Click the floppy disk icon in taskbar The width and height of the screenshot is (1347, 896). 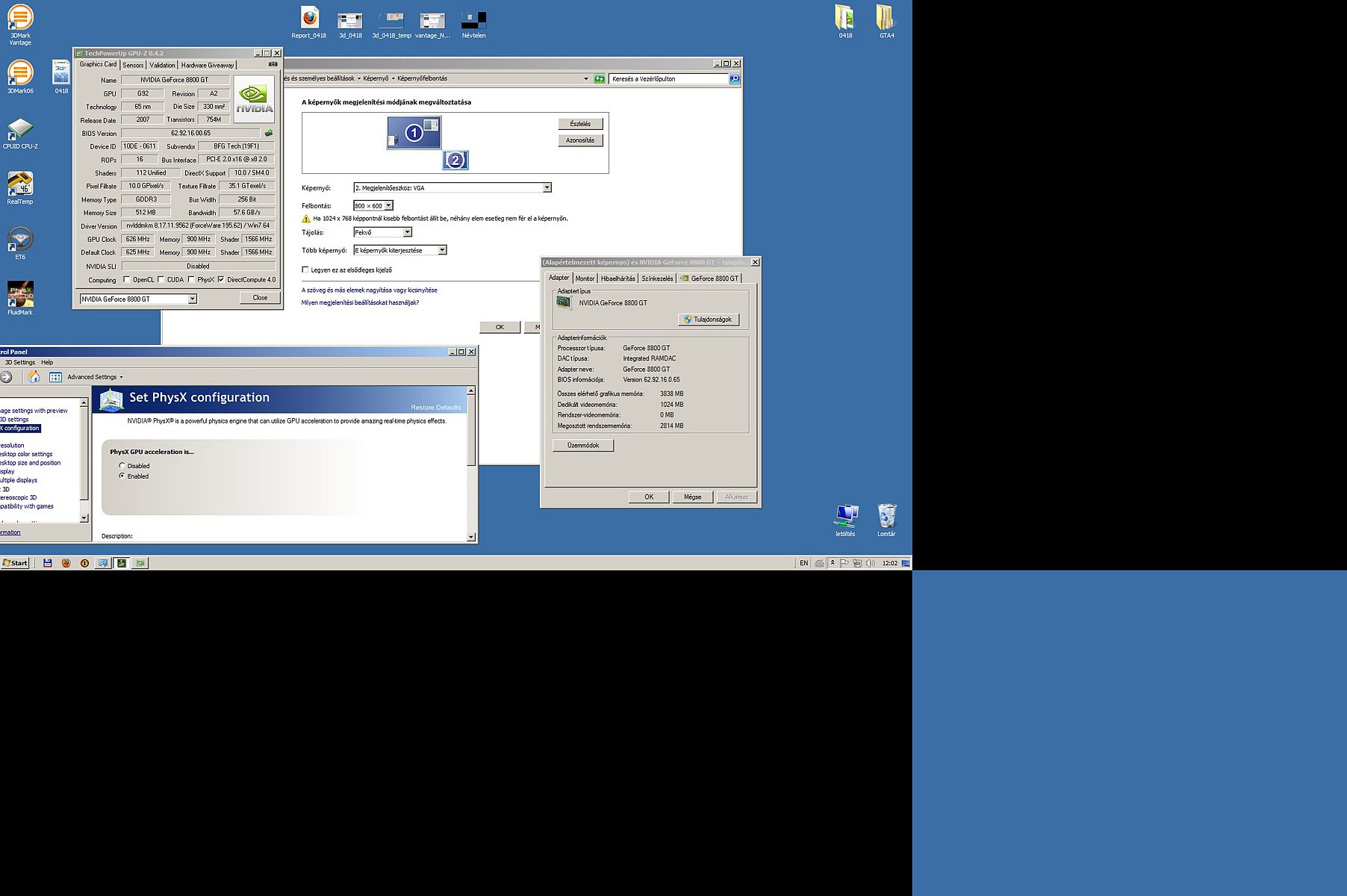47,563
